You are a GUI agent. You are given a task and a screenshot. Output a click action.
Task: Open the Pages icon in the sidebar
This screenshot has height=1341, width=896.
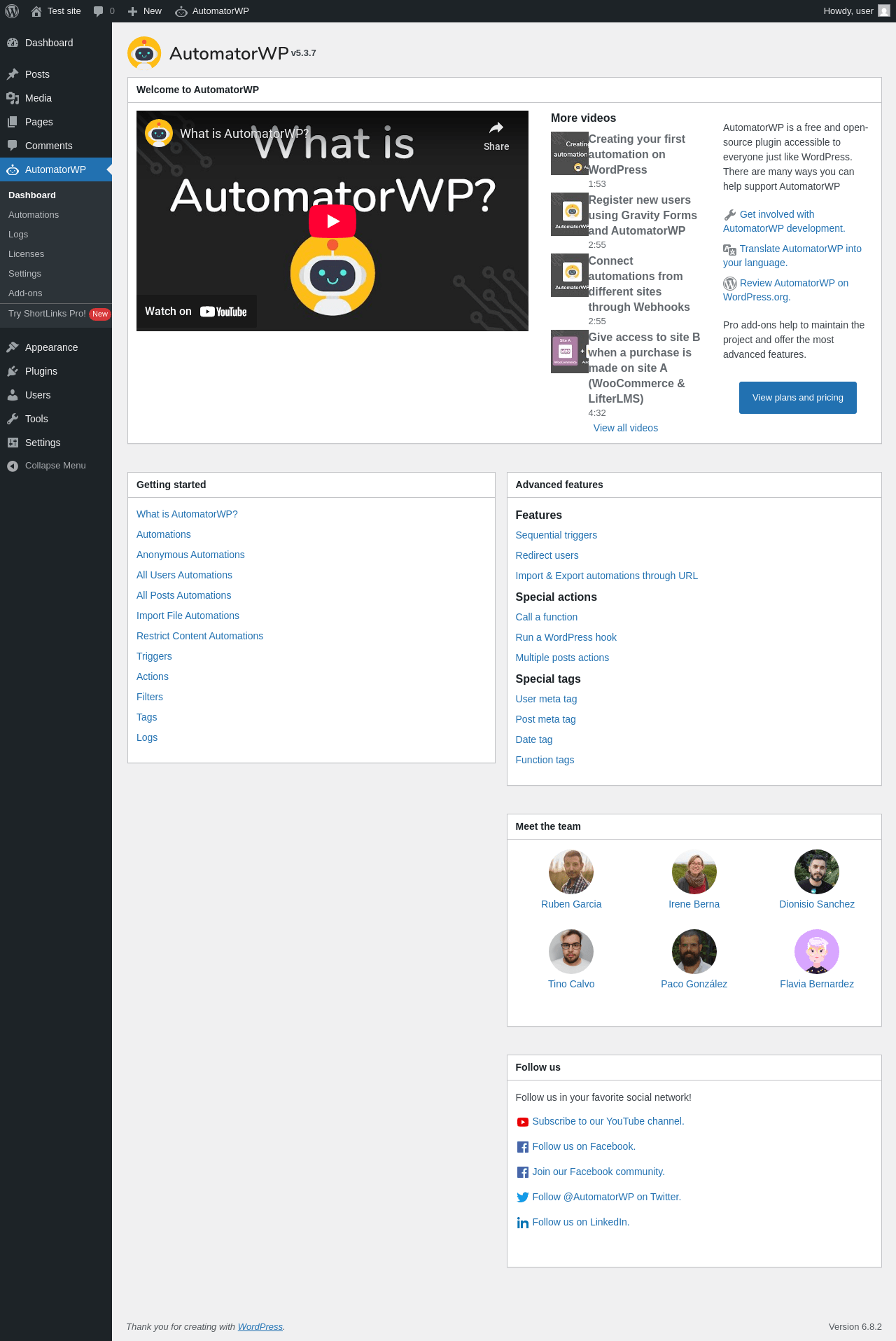13,122
